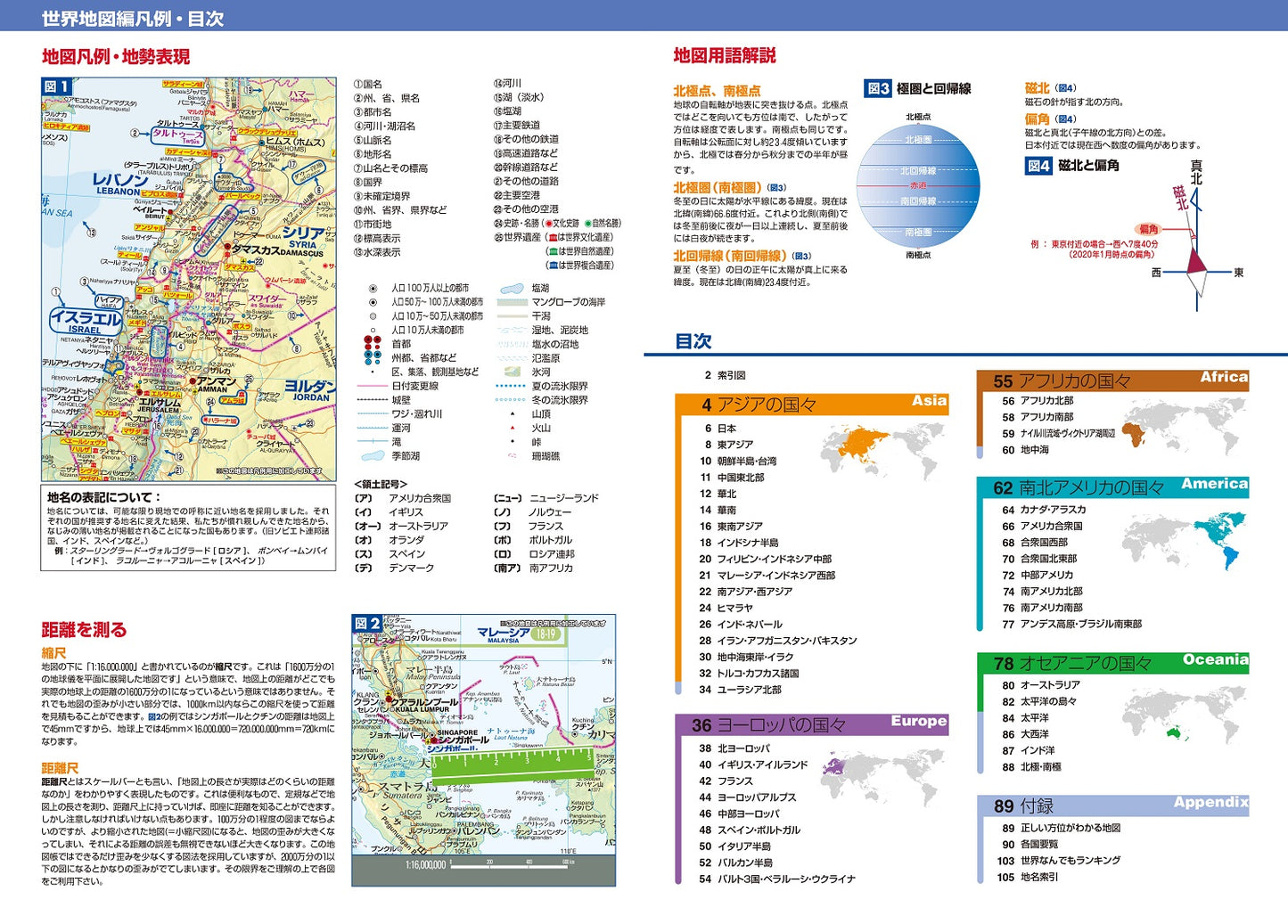Click the 図2 badge on the Malaysia map

[x=367, y=624]
